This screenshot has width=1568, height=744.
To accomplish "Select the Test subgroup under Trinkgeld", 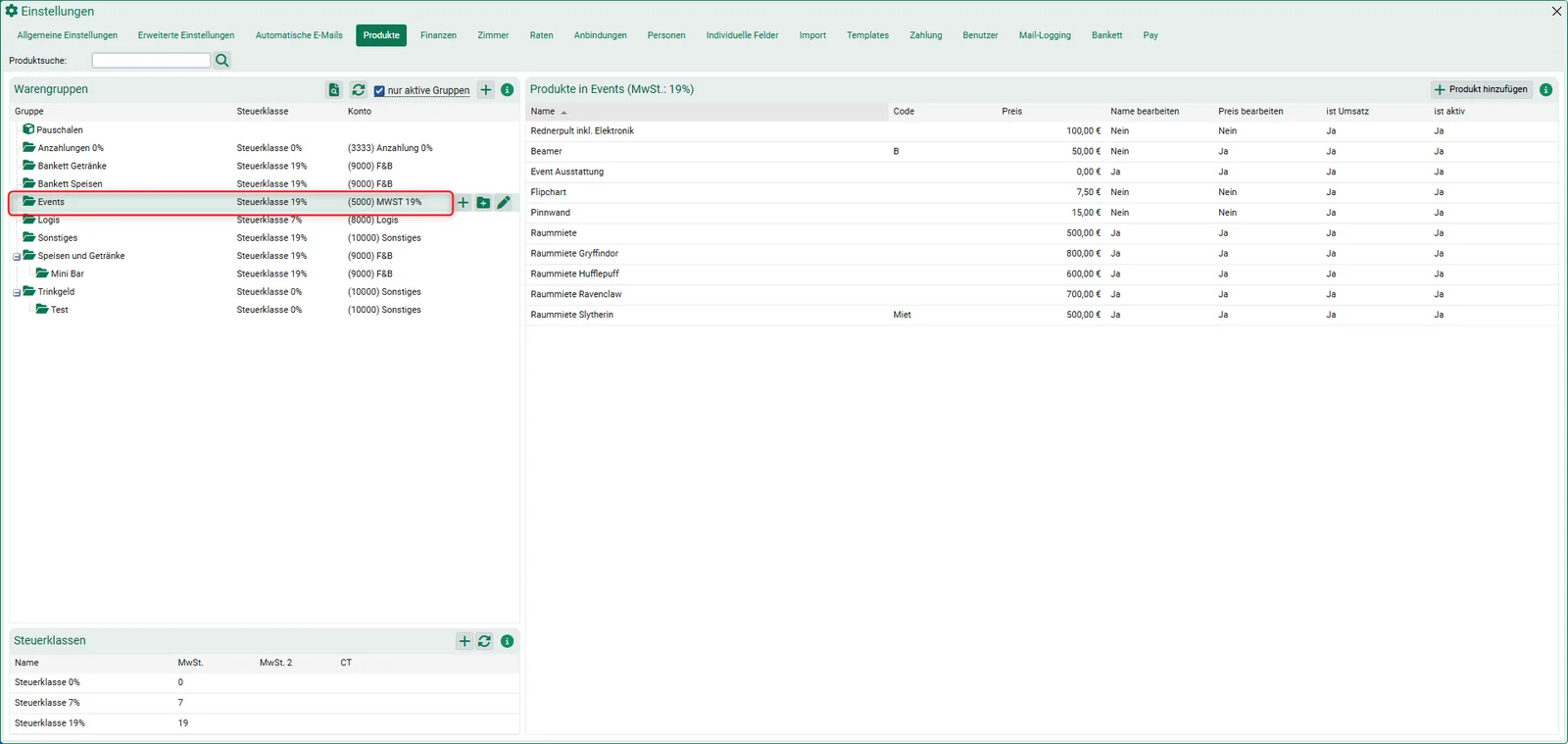I will click(x=265, y=310).
